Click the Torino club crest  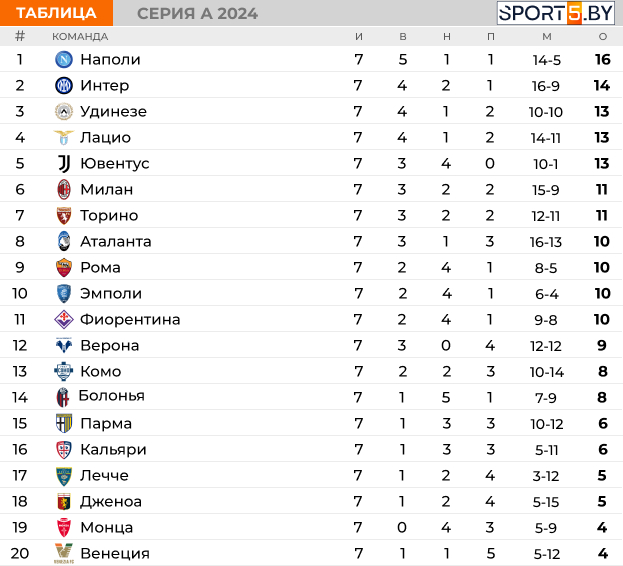[x=64, y=215]
